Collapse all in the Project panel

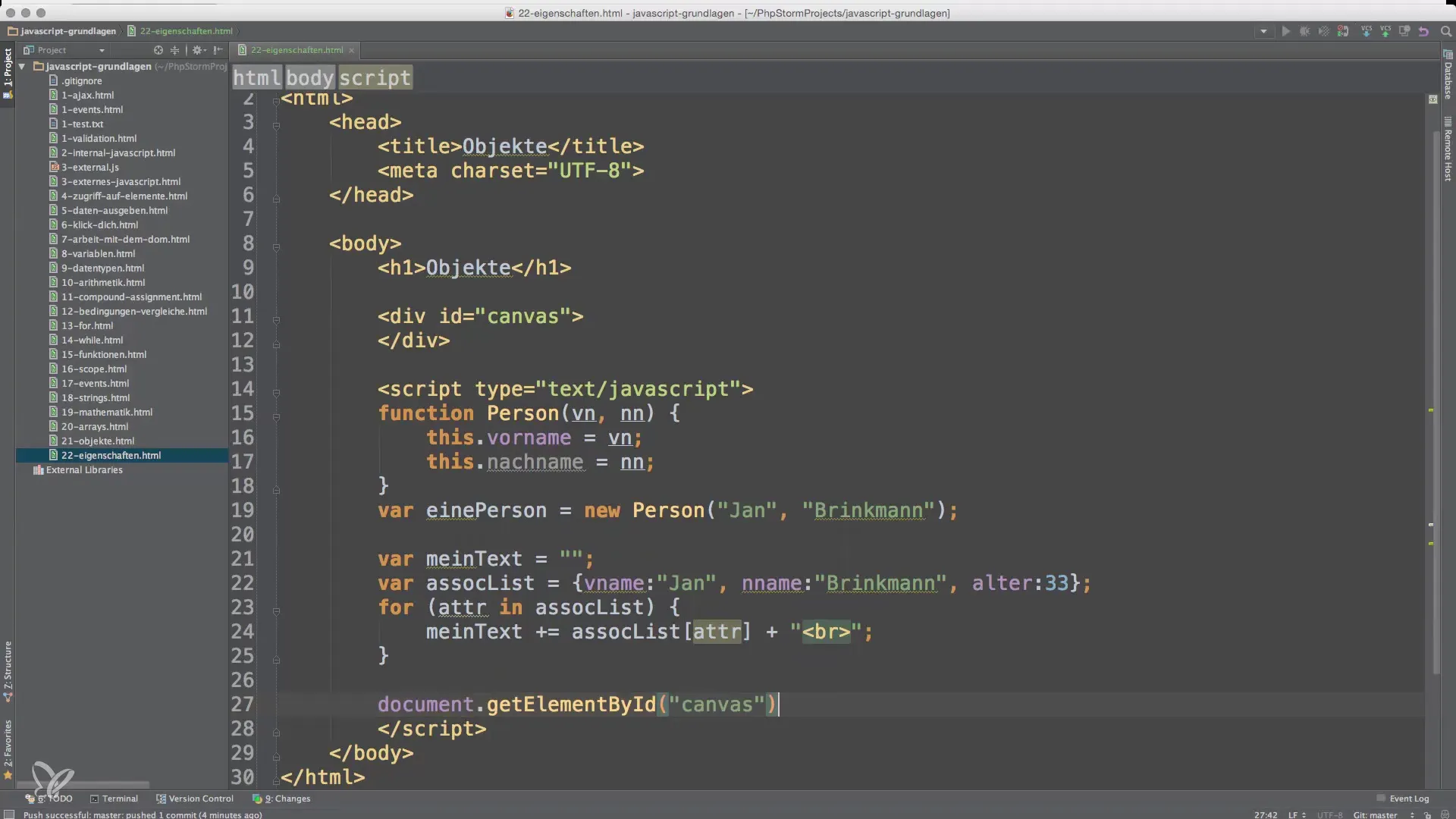(174, 50)
